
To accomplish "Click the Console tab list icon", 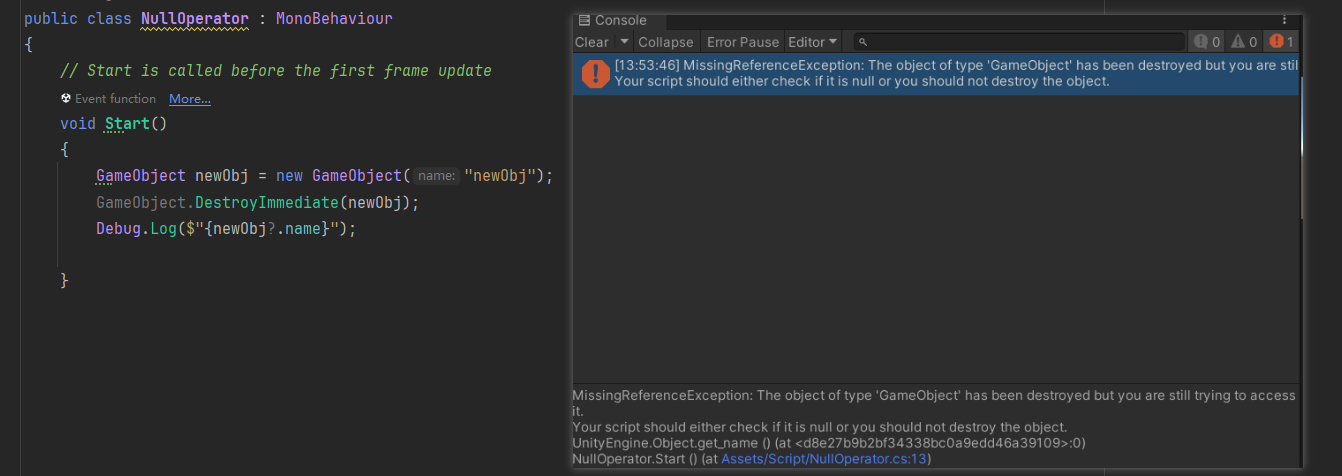I will point(585,20).
